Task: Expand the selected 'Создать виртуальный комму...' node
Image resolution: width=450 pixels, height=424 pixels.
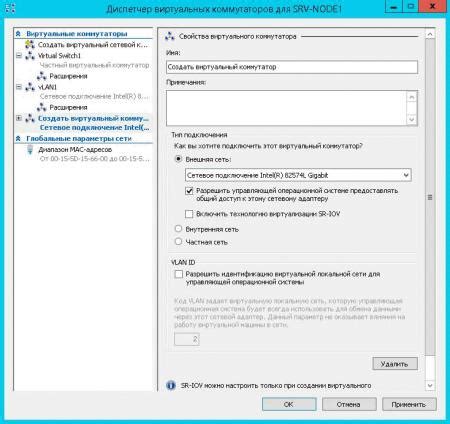Action: (x=19, y=118)
